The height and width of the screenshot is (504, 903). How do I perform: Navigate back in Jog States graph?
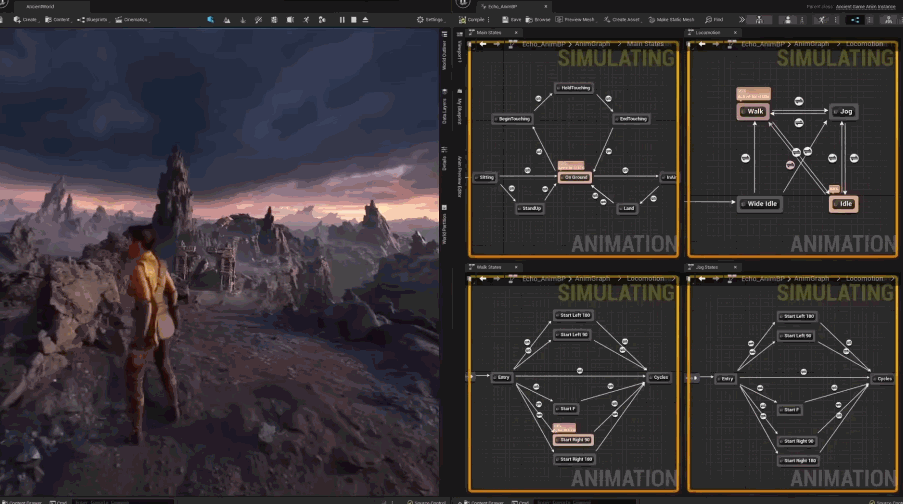[701, 279]
